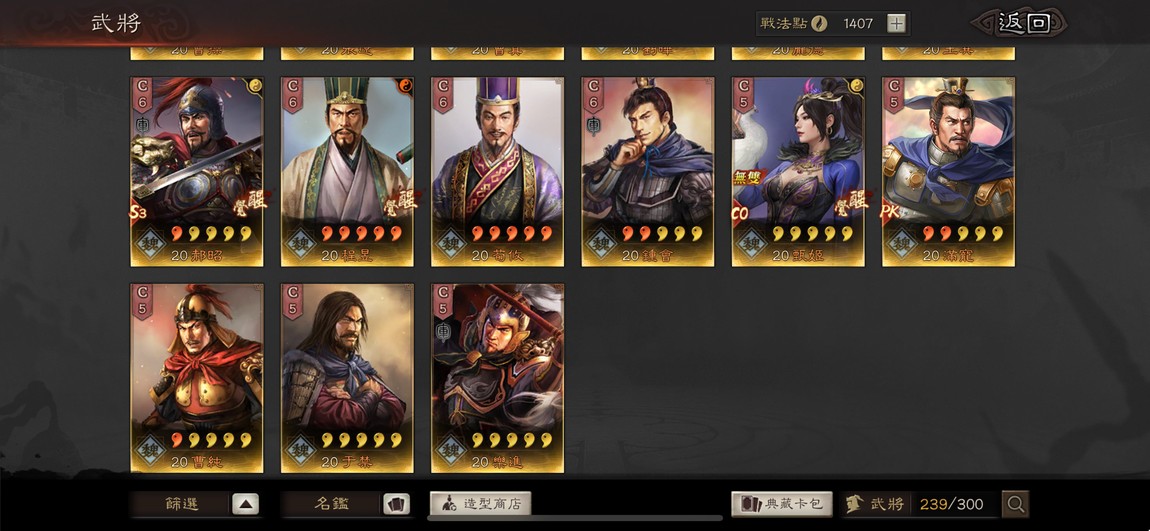
Task: Click the magnifier search icon beside 武將 count
Action: [x=1016, y=504]
